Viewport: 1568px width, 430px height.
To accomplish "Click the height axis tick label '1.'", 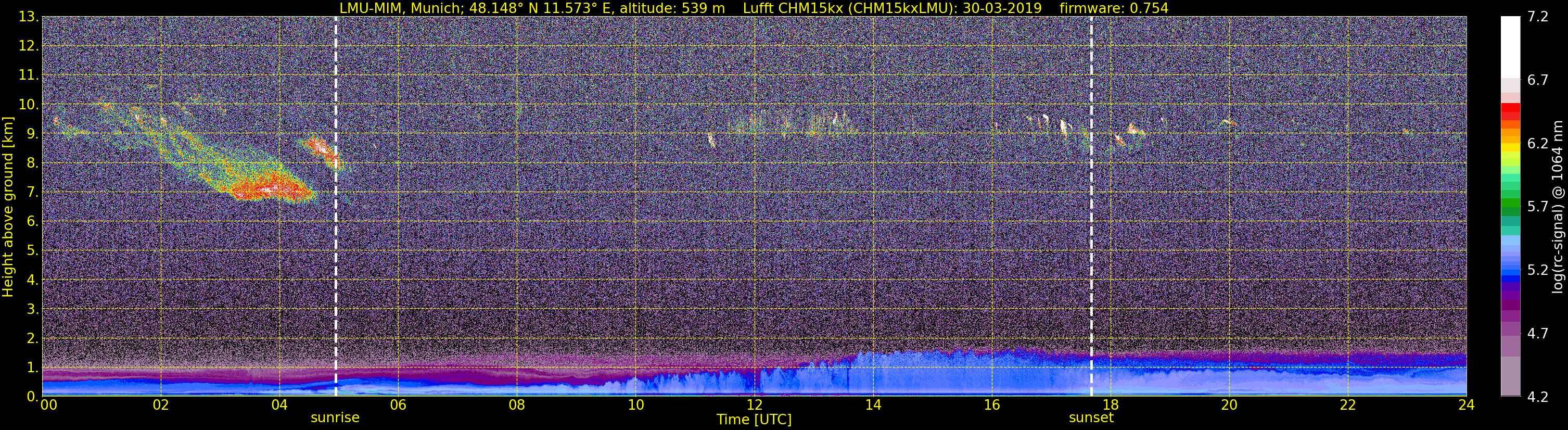I will 32,368.
